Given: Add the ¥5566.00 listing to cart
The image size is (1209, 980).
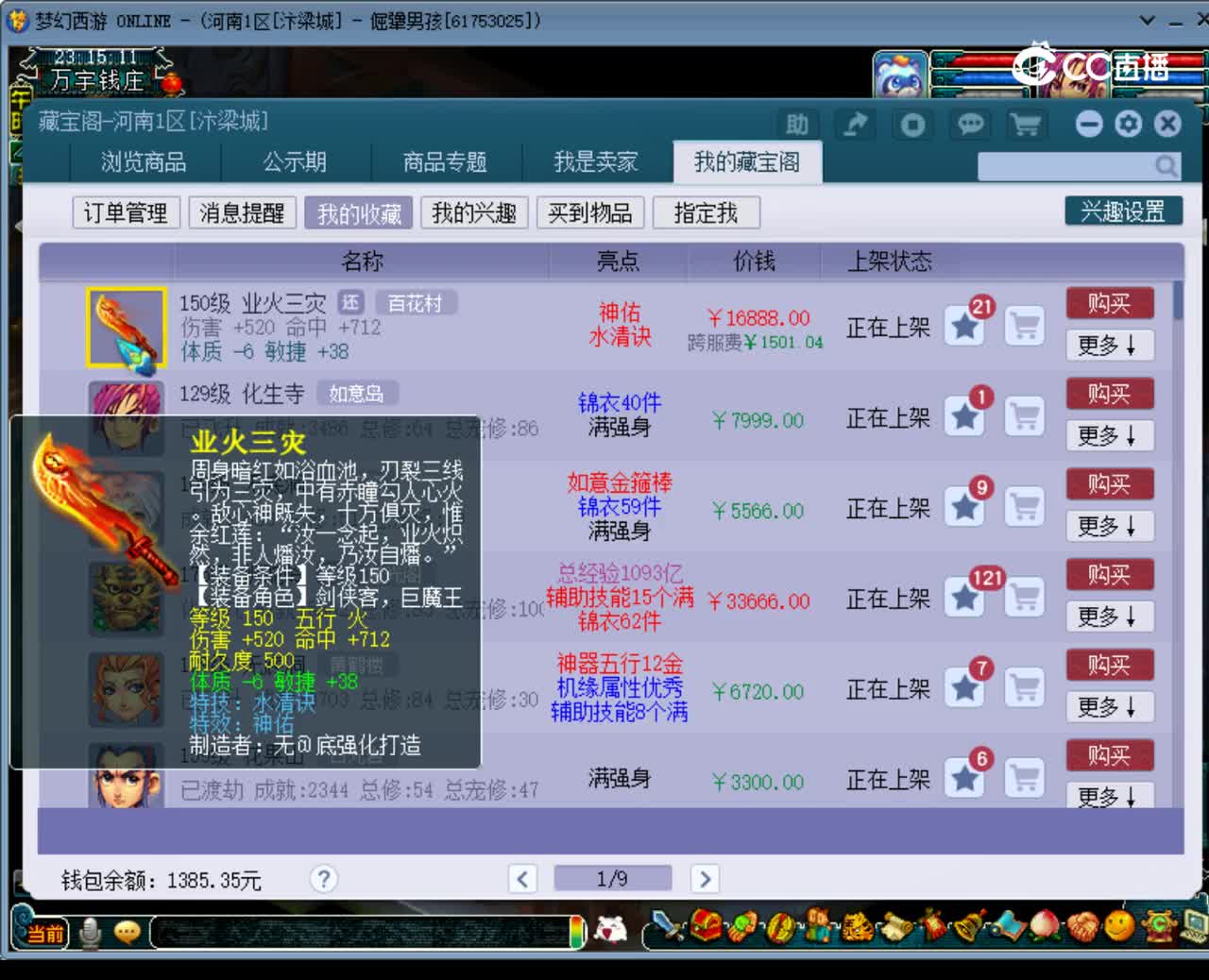Looking at the screenshot, I should tap(1025, 507).
